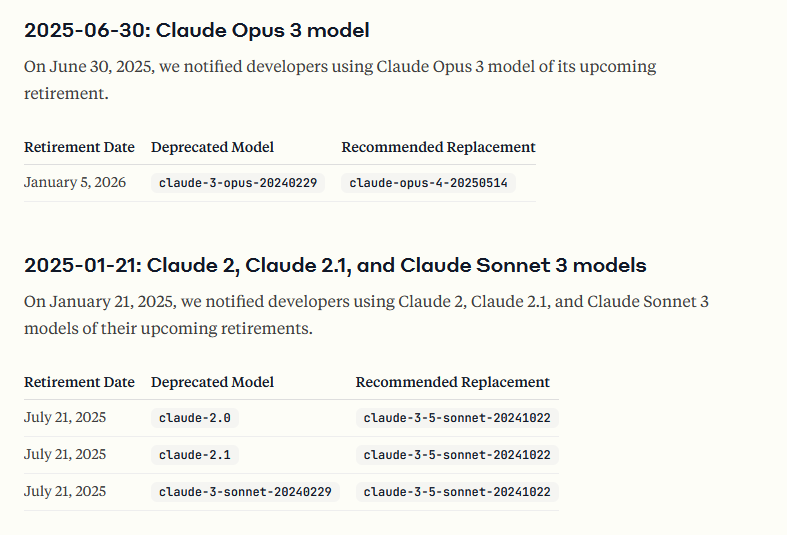Image resolution: width=787 pixels, height=535 pixels.
Task: Select the claude-opus-4-20250514 replacement code
Action: tap(428, 183)
